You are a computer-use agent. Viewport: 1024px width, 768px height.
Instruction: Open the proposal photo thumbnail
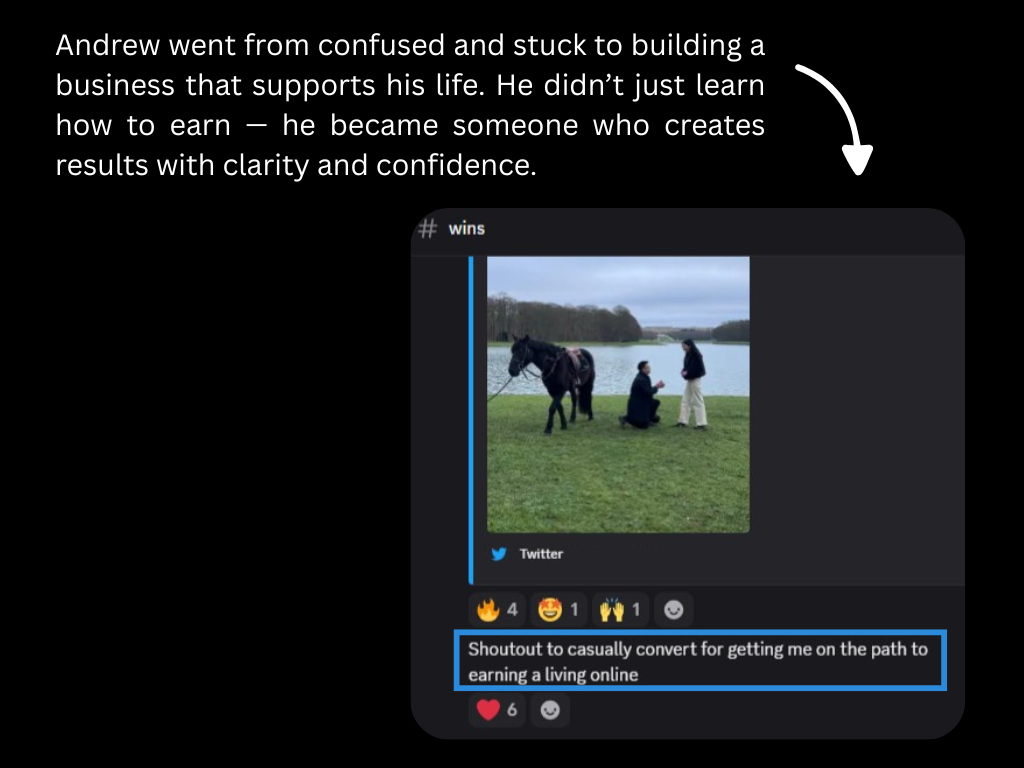[x=618, y=394]
